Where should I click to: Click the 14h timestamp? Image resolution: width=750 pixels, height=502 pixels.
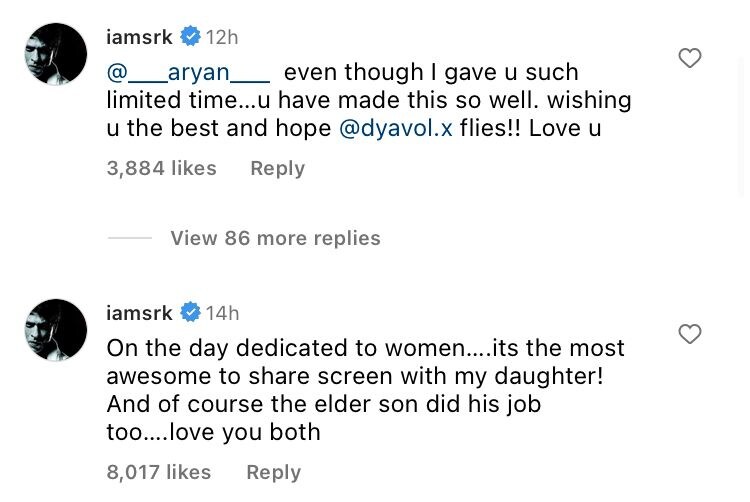[222, 313]
